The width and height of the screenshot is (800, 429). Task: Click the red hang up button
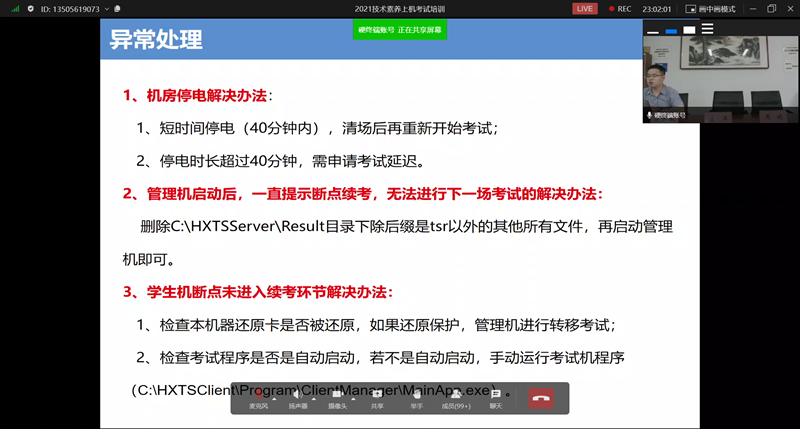click(x=541, y=397)
